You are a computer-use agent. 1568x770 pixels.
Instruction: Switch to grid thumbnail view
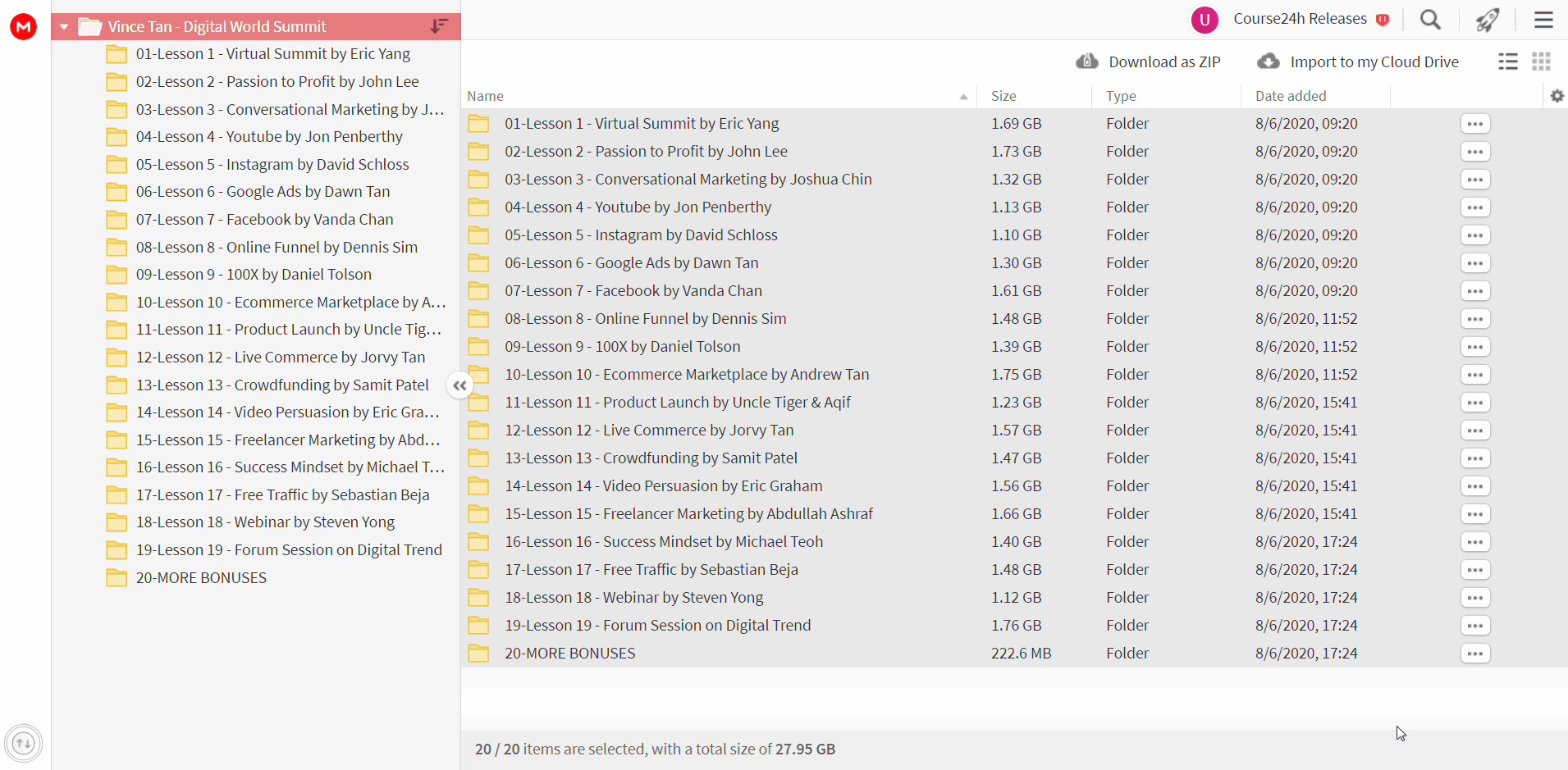[x=1541, y=62]
